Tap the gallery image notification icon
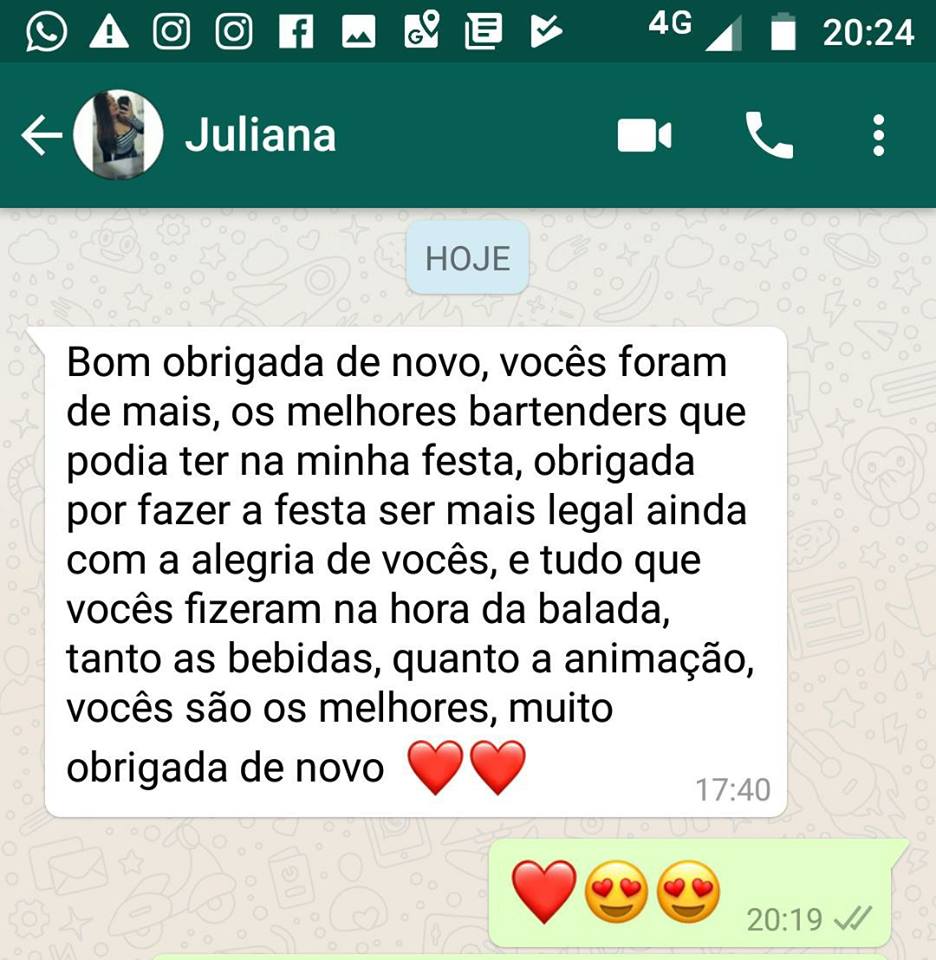 359,31
